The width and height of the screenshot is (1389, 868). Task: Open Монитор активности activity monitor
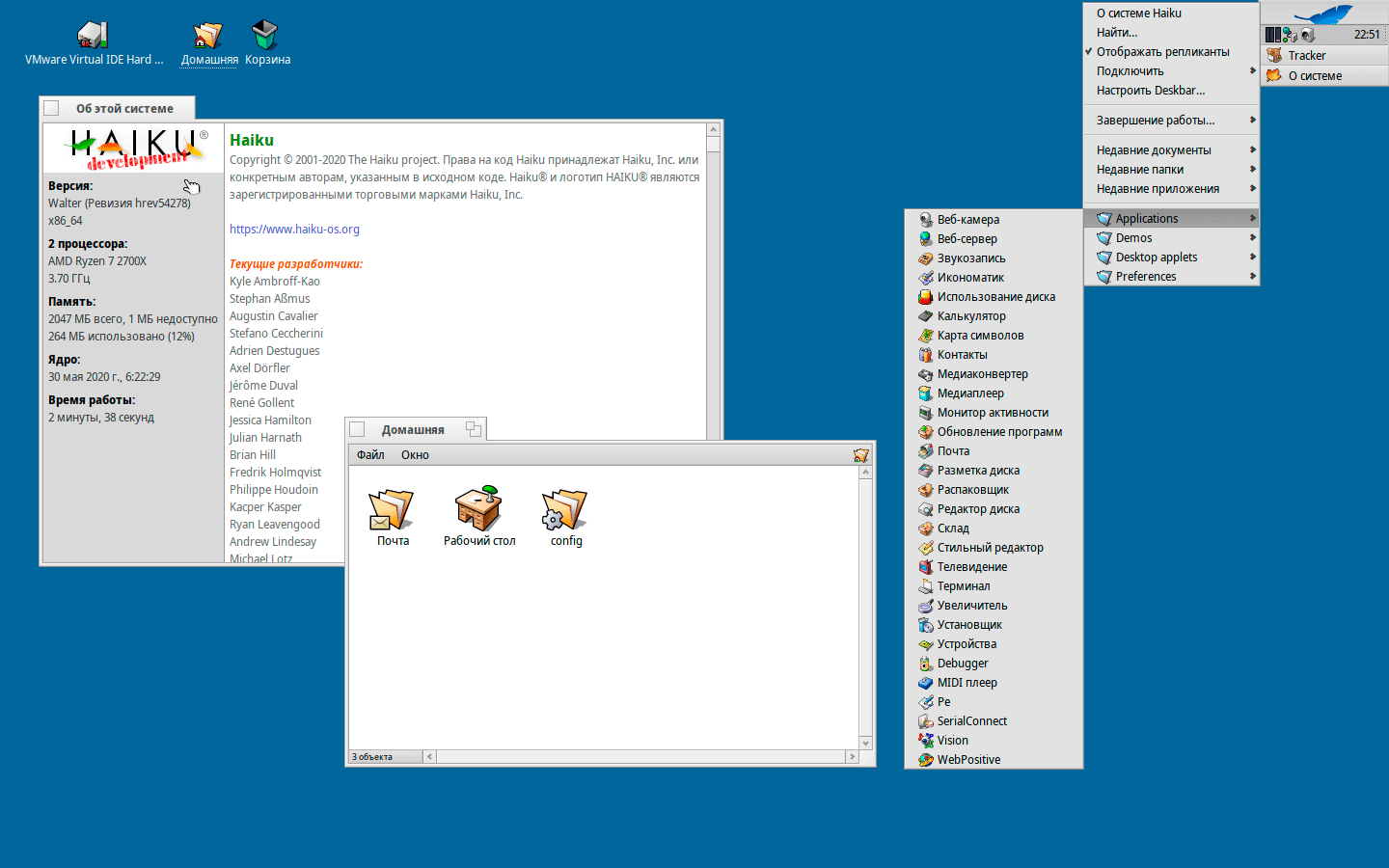tap(994, 413)
